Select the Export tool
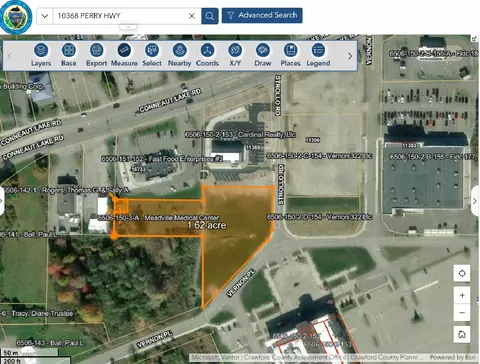The width and height of the screenshot is (480, 364). (x=96, y=55)
